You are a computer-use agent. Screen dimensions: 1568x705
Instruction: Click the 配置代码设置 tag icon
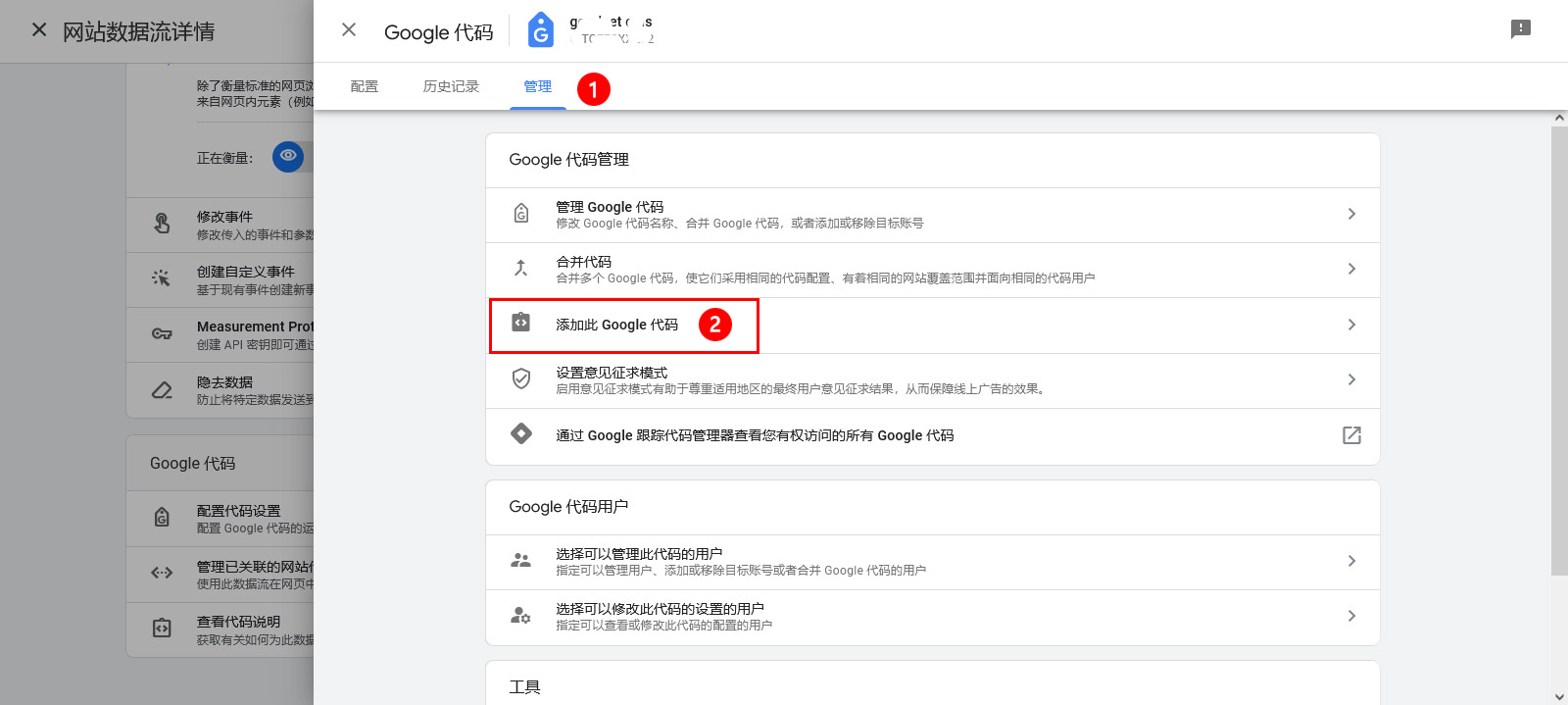(x=162, y=517)
